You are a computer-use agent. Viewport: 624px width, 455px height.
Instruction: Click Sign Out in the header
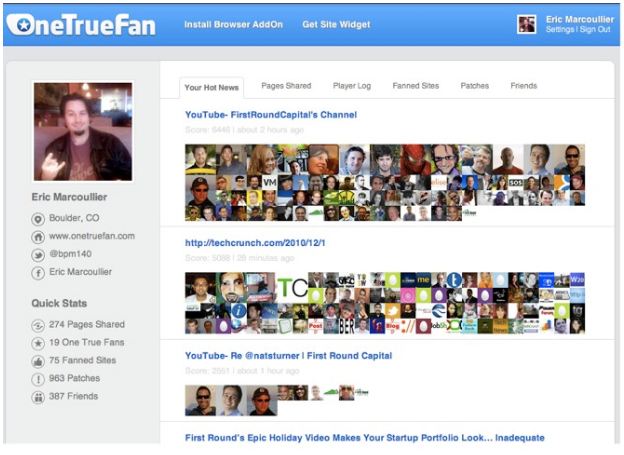pos(595,29)
